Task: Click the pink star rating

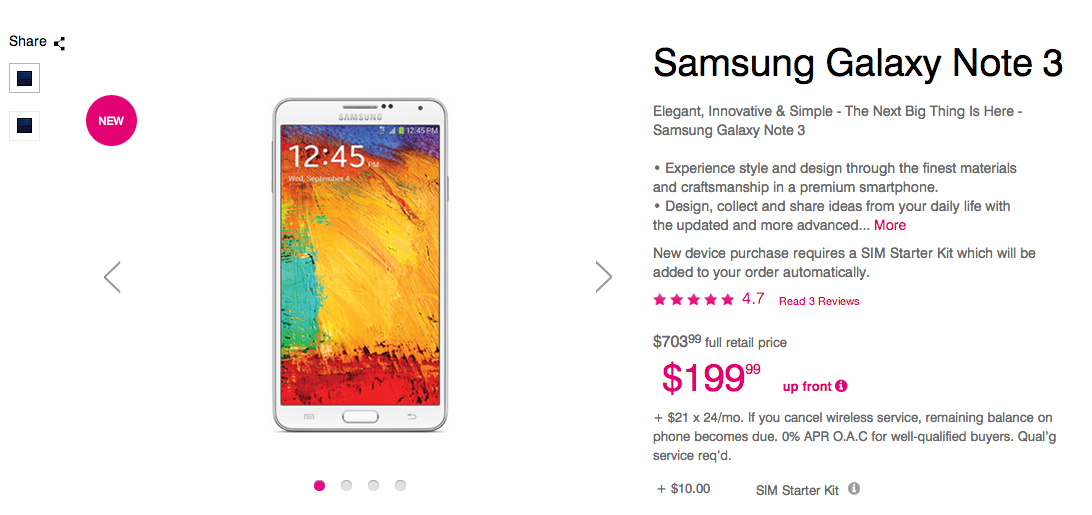Action: (x=693, y=300)
